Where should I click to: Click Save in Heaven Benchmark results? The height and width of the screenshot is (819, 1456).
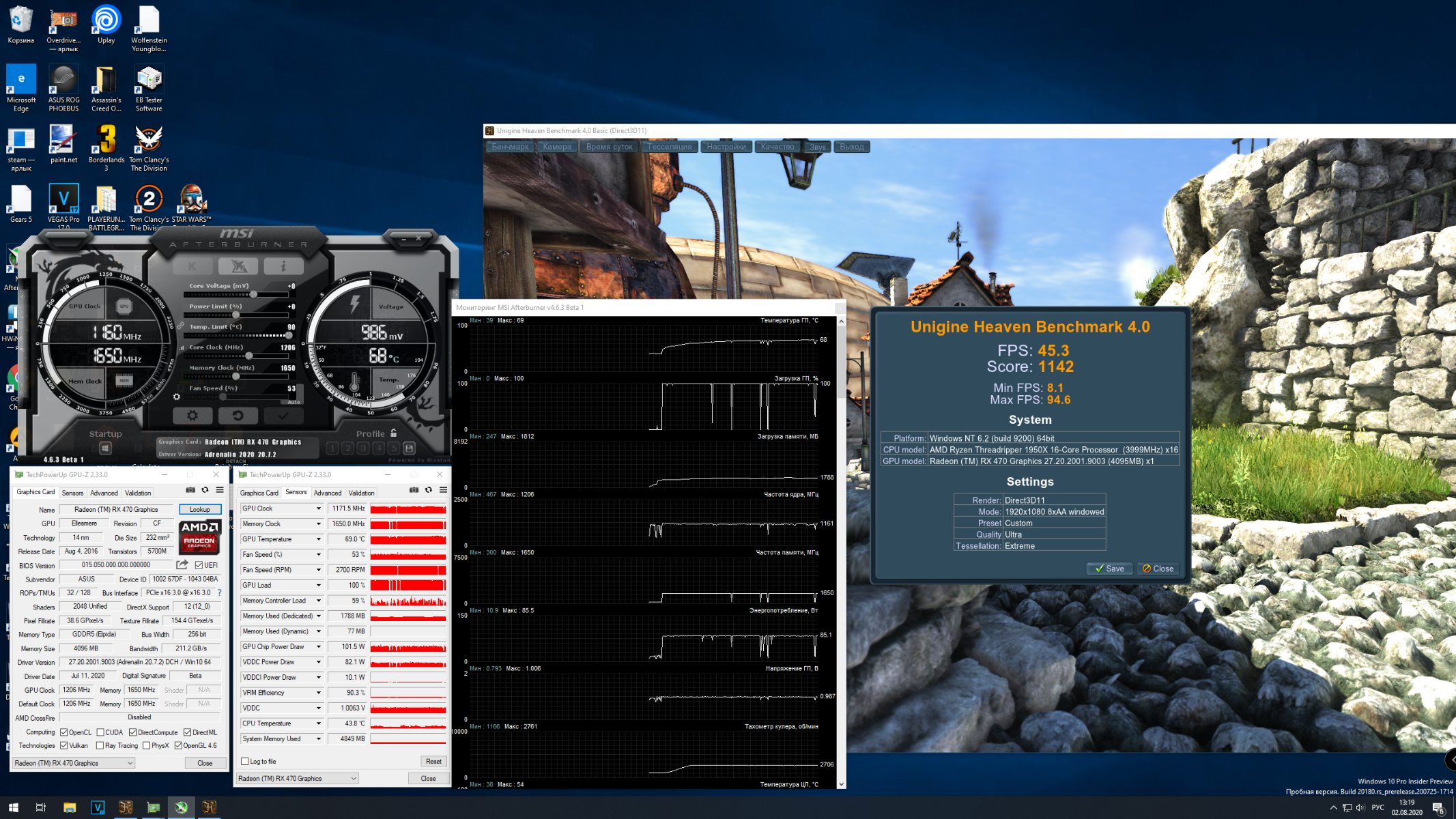[x=1109, y=569]
